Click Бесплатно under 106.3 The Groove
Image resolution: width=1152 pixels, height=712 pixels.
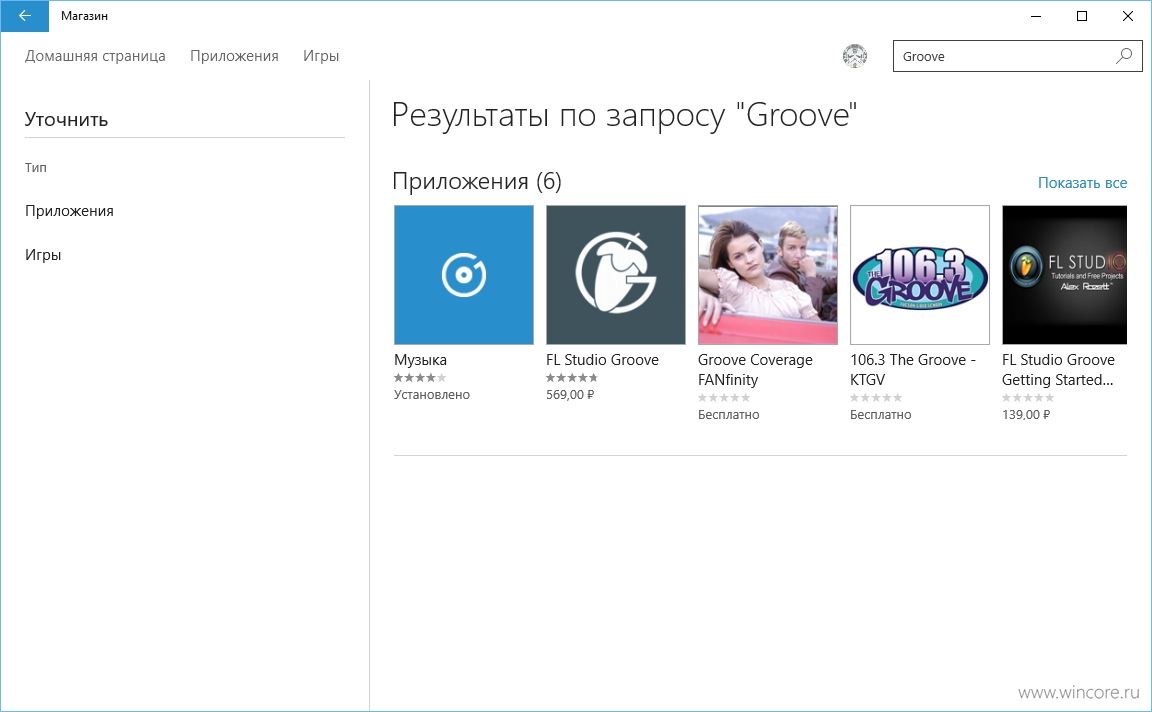[x=881, y=414]
